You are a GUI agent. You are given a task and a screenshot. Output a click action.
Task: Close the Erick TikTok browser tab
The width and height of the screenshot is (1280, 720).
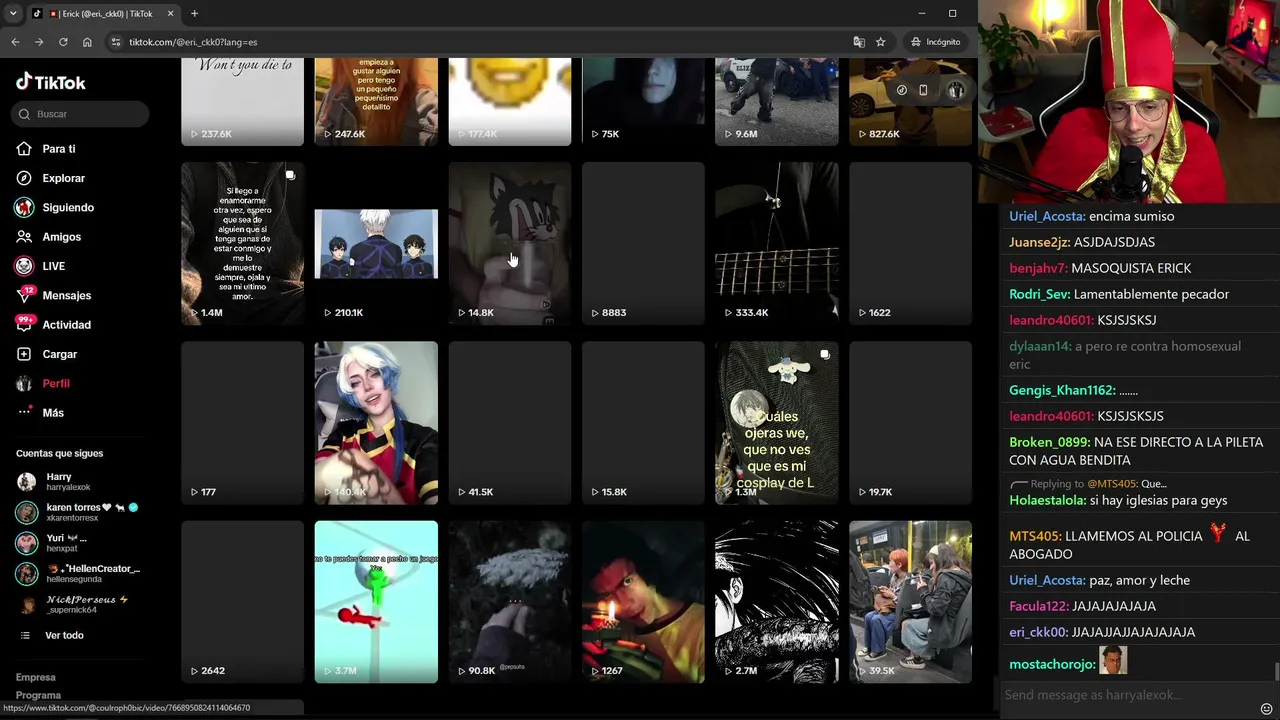(170, 14)
